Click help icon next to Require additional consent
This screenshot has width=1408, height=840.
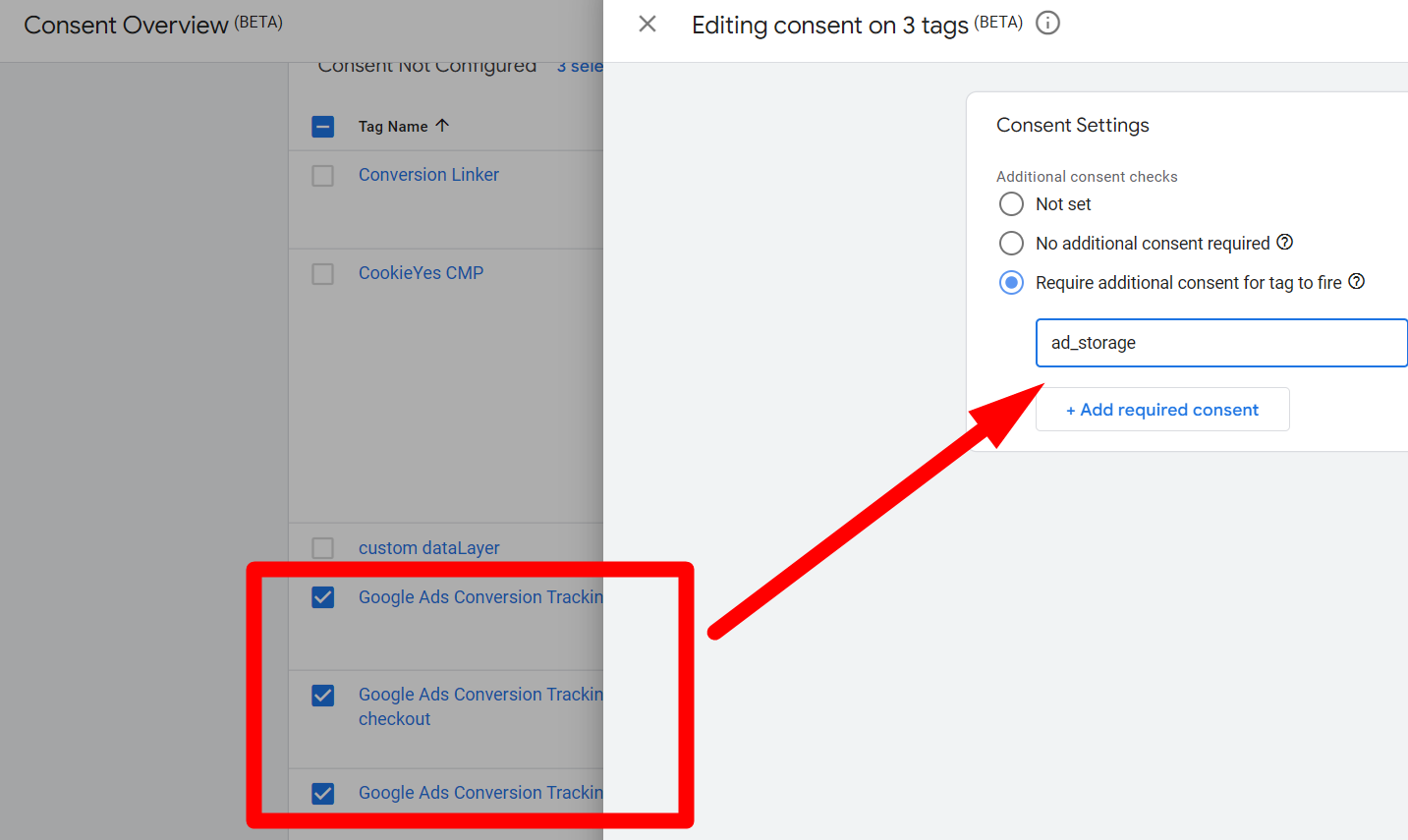pyautogui.click(x=1356, y=282)
